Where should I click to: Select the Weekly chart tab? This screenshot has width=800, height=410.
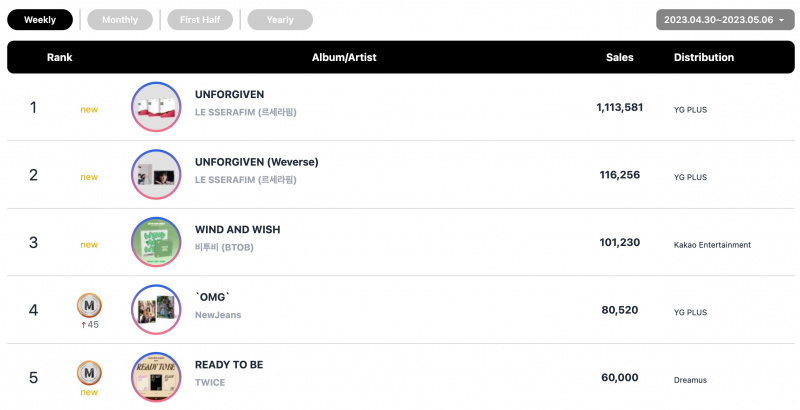click(x=40, y=20)
